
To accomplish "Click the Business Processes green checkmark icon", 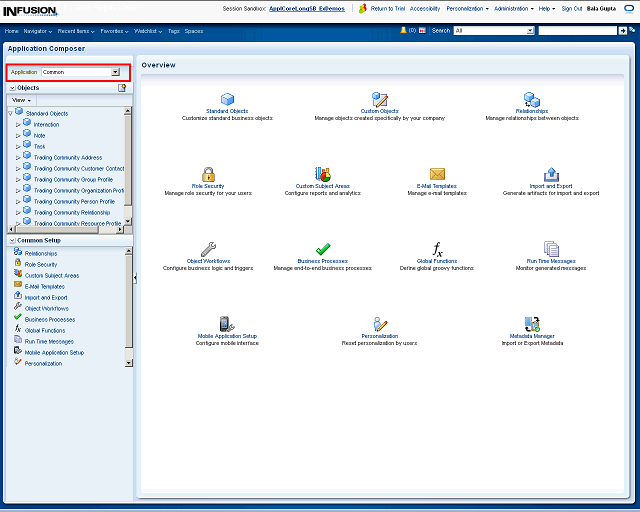I will point(323,249).
